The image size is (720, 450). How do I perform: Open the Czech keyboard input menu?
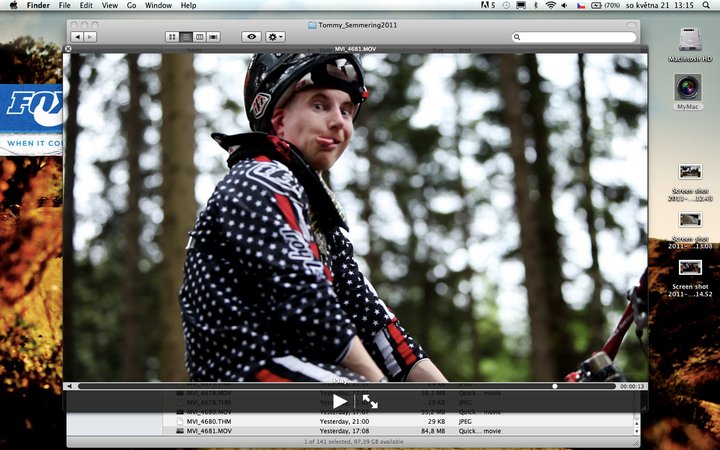(x=579, y=6)
